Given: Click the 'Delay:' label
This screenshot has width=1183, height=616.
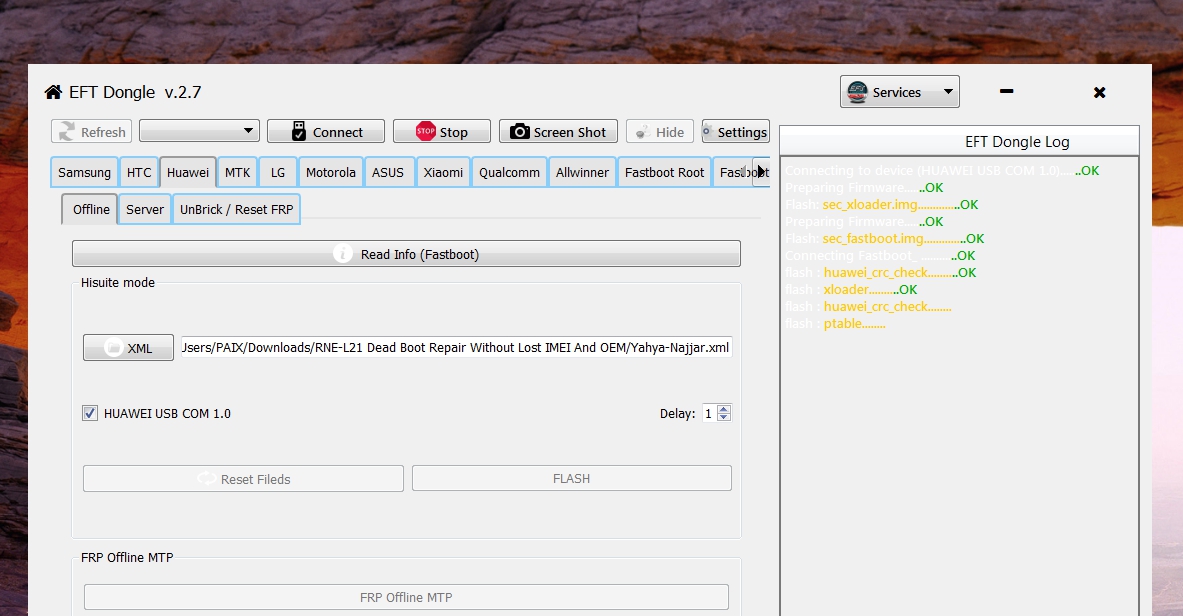Looking at the screenshot, I should pos(678,414).
